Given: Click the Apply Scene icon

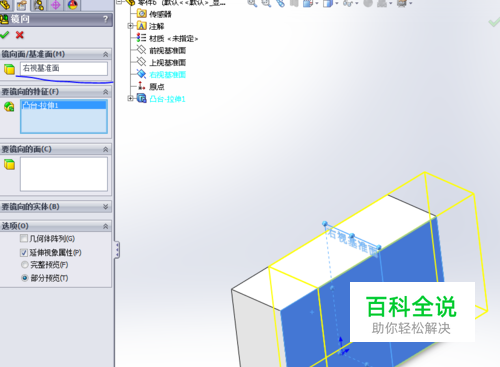Looking at the screenshot, I should point(382,3).
